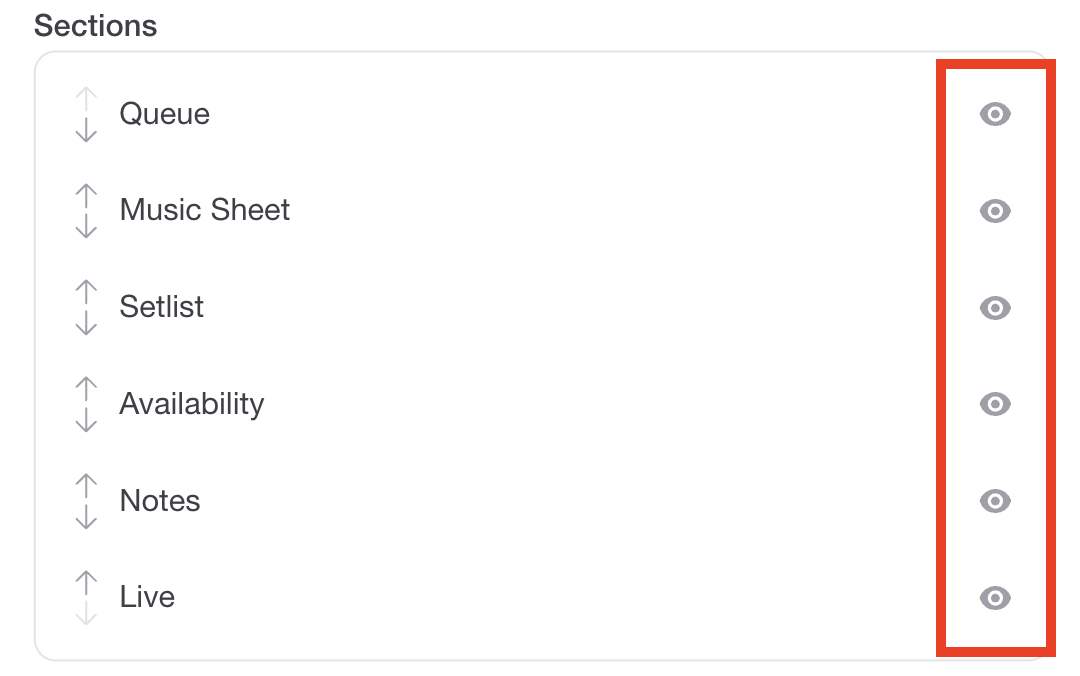Move Music Sheet section up

point(86,194)
